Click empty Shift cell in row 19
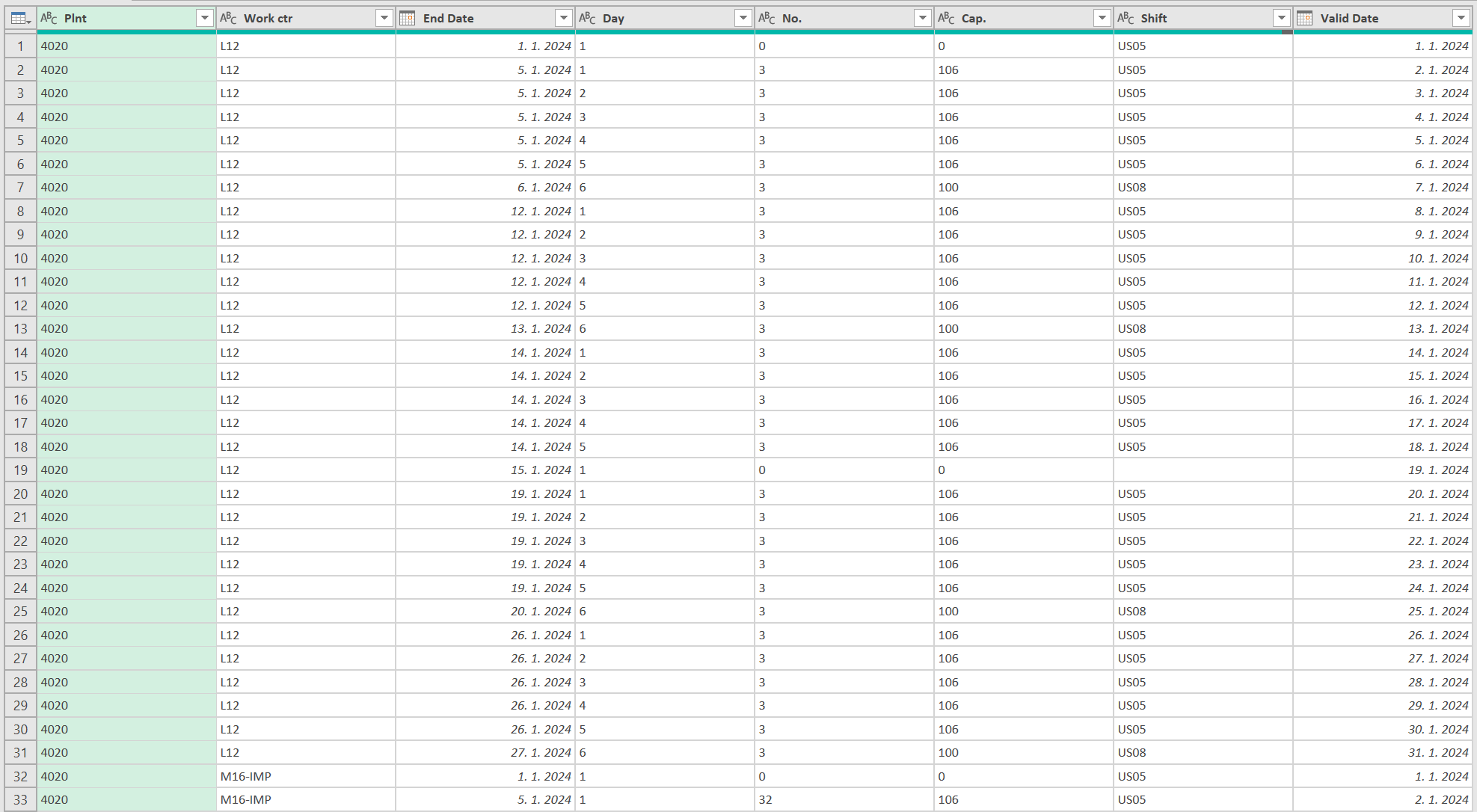 point(1203,470)
